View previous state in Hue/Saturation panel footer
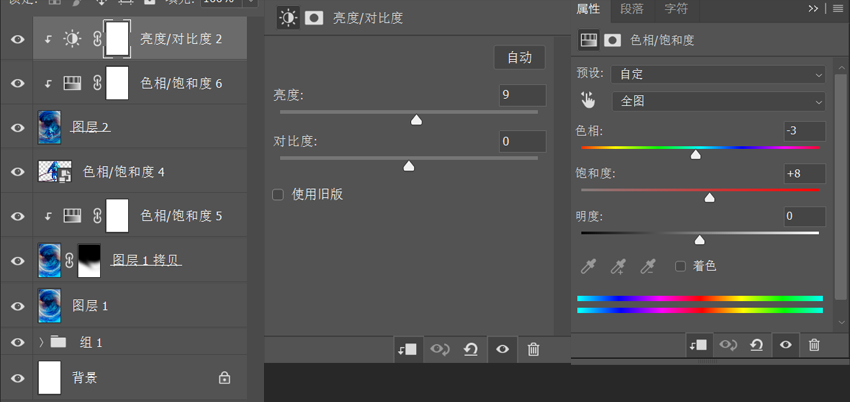The image size is (850, 402). point(728,345)
